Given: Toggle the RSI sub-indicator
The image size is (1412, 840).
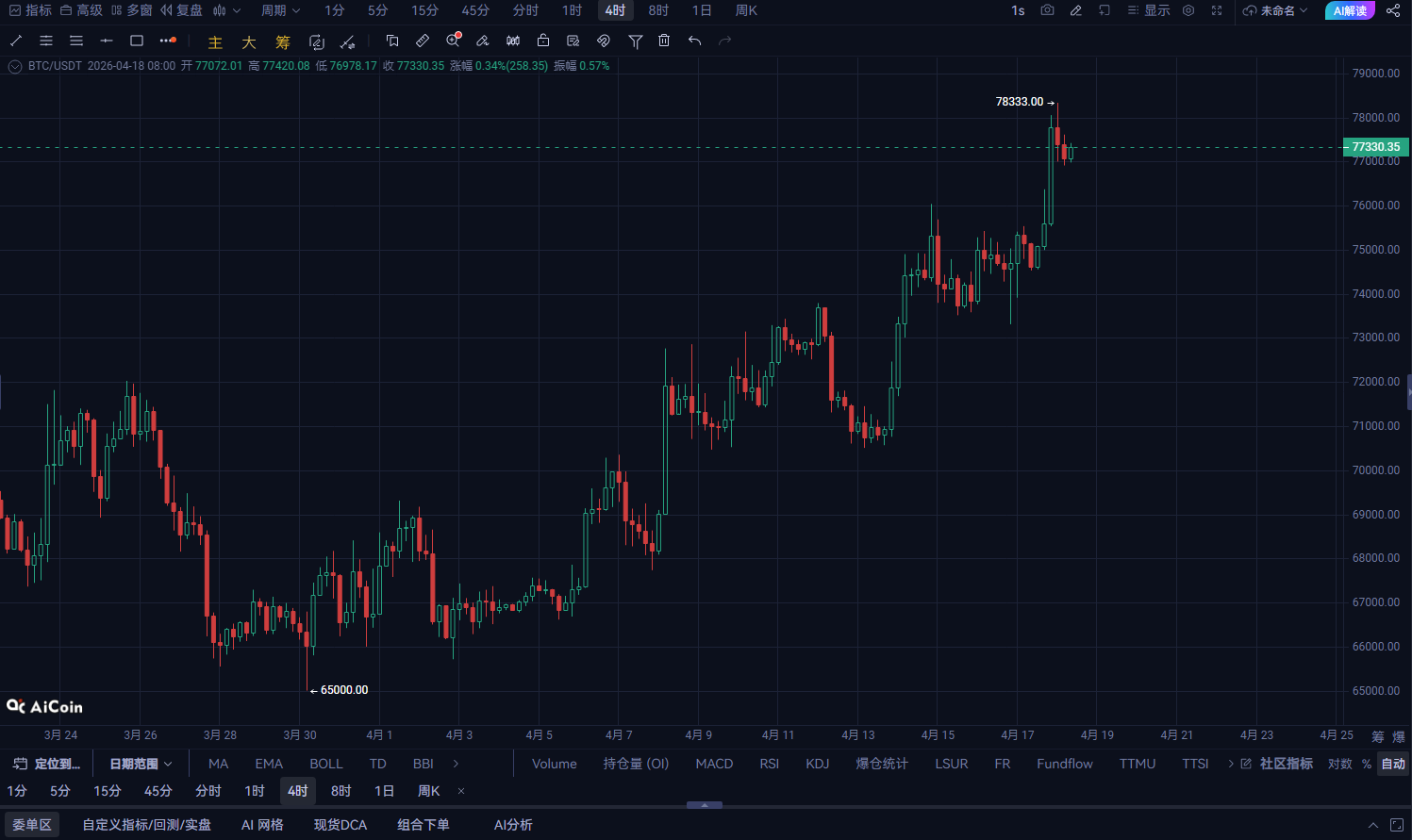Looking at the screenshot, I should 770,764.
